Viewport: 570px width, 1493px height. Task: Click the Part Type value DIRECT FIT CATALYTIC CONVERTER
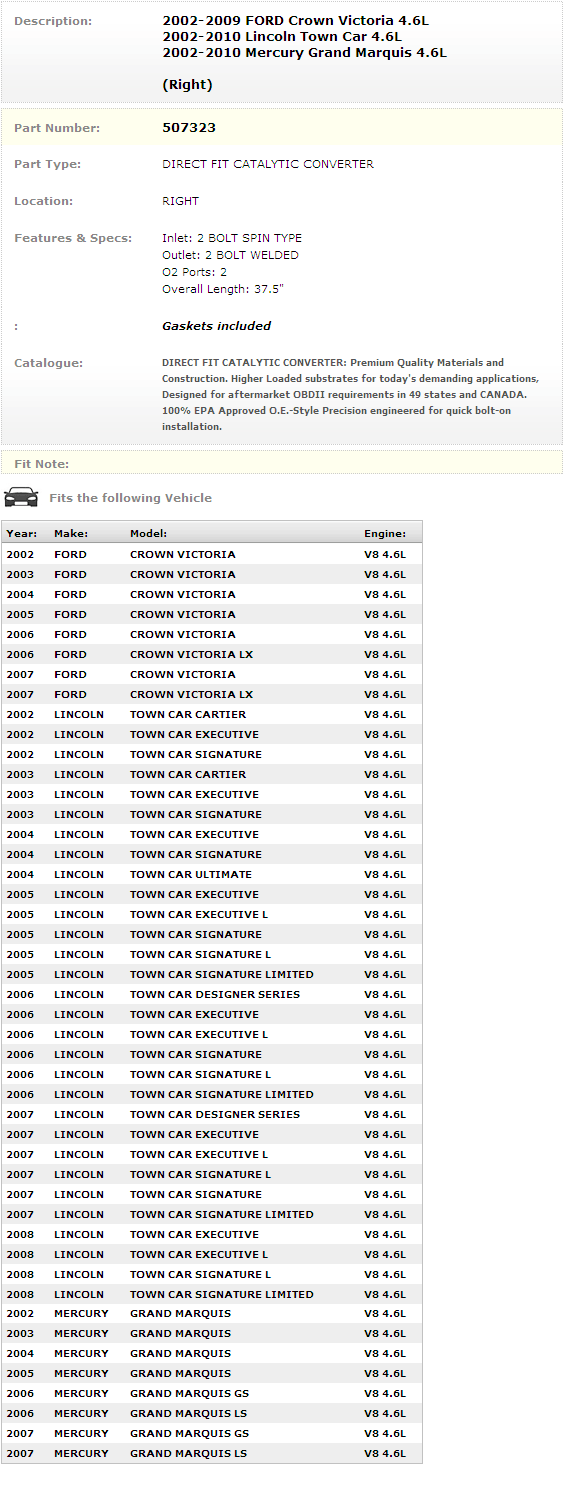click(x=268, y=164)
